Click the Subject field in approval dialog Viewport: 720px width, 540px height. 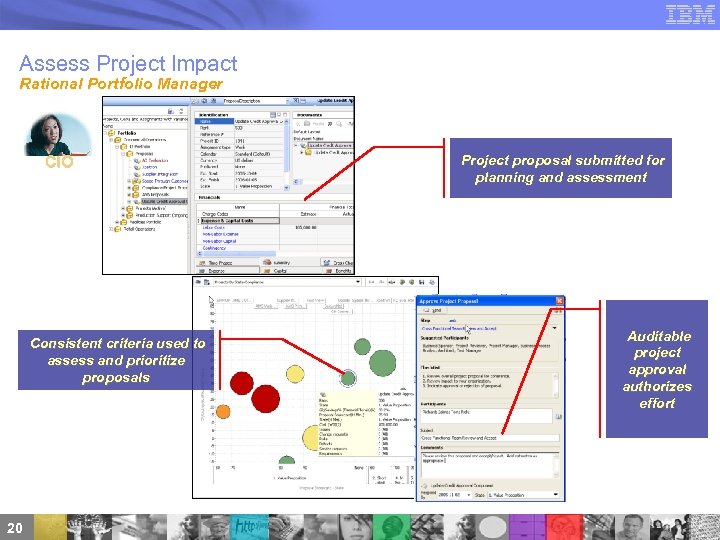[490, 438]
